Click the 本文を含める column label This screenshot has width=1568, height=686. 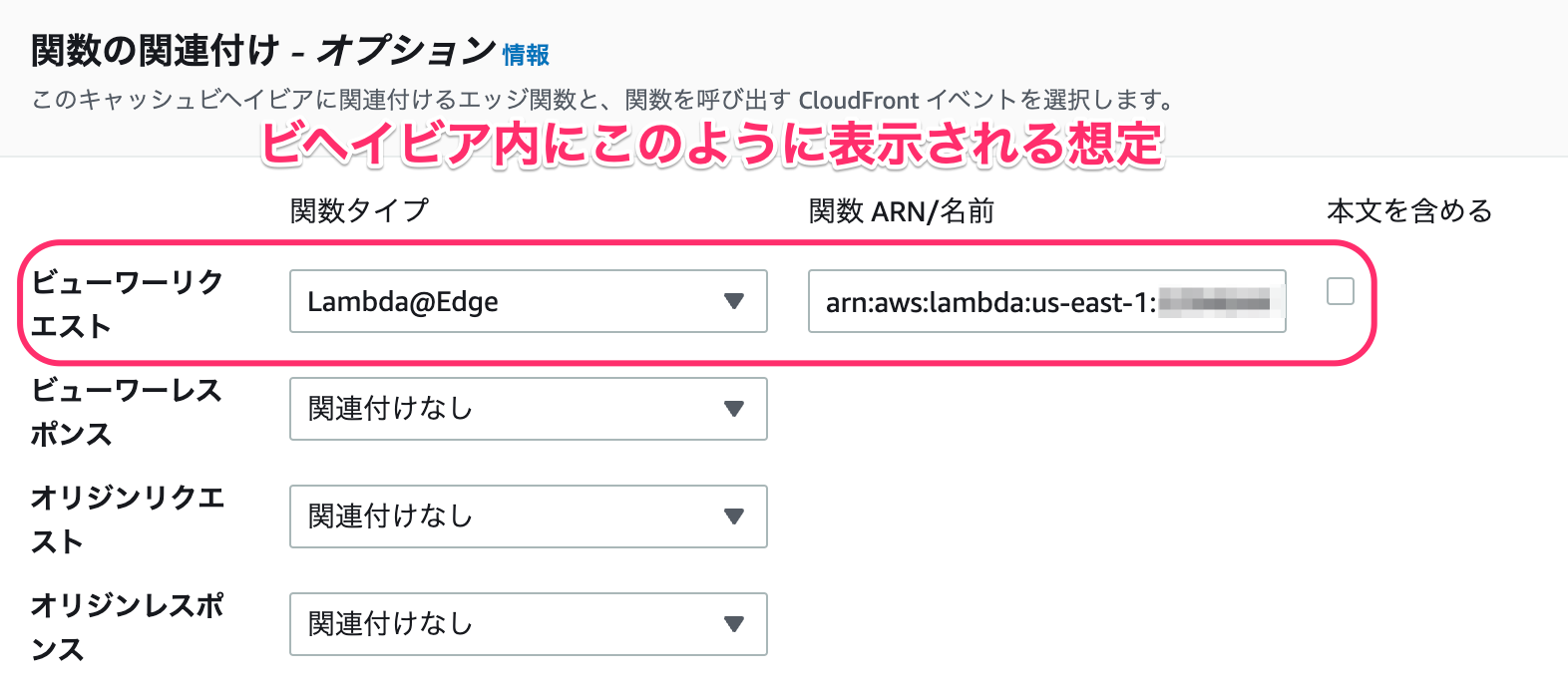click(1409, 211)
